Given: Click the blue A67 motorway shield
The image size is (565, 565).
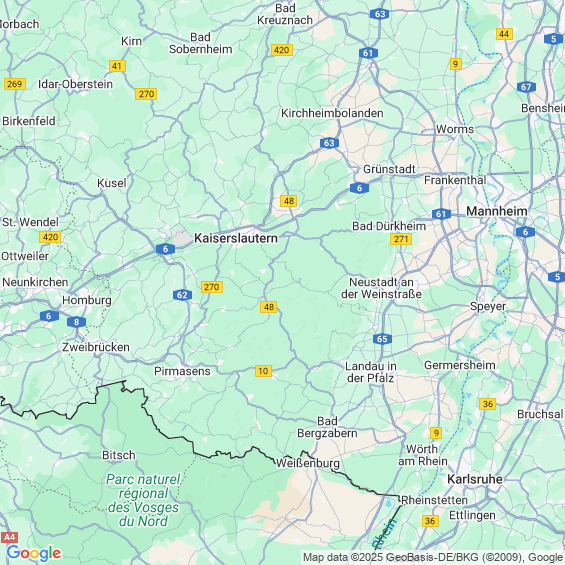Looking at the screenshot, I should point(526,87).
